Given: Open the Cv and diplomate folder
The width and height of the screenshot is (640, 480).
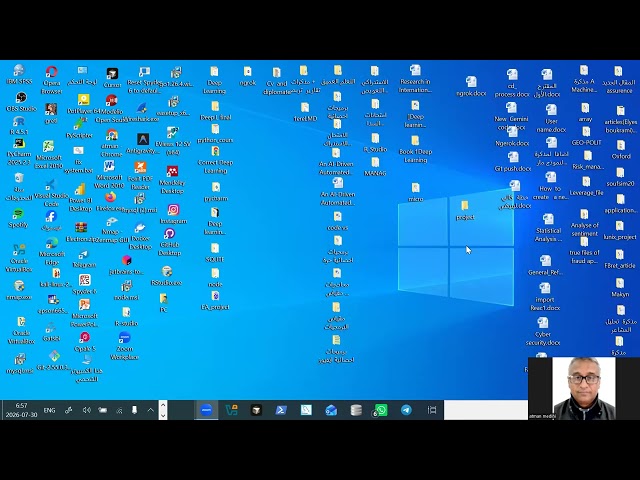Looking at the screenshot, I should [x=277, y=81].
